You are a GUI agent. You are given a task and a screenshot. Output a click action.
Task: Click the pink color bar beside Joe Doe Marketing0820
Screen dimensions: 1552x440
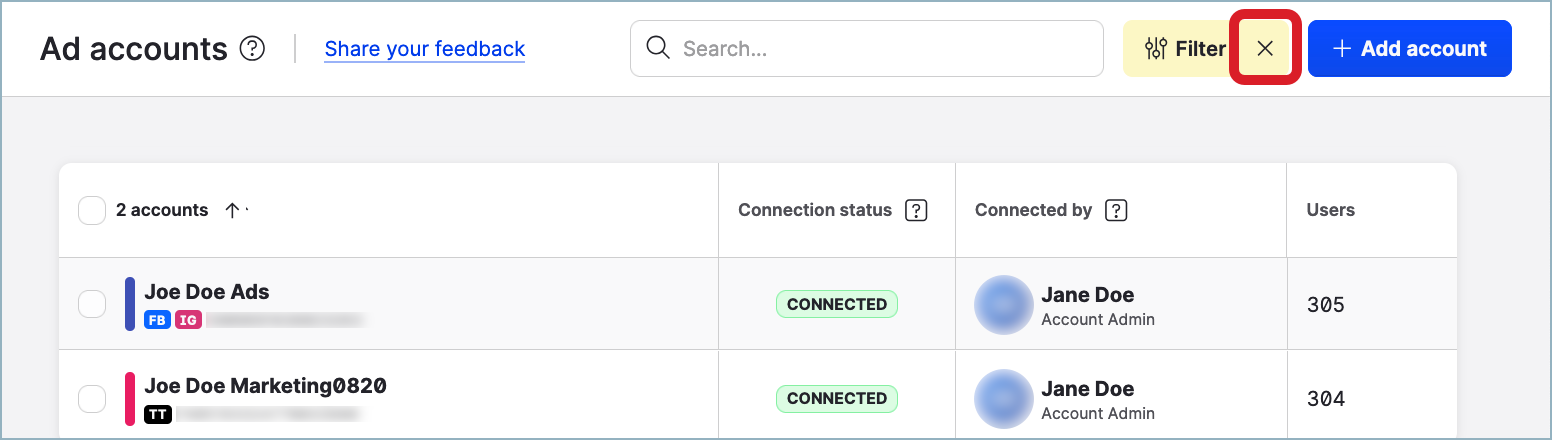tap(130, 398)
